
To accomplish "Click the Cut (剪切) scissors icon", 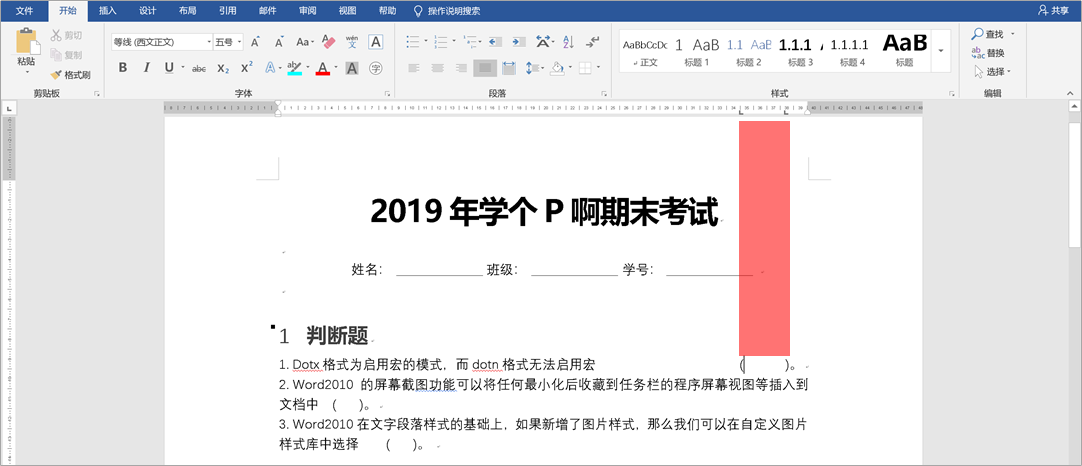I will 56,35.
